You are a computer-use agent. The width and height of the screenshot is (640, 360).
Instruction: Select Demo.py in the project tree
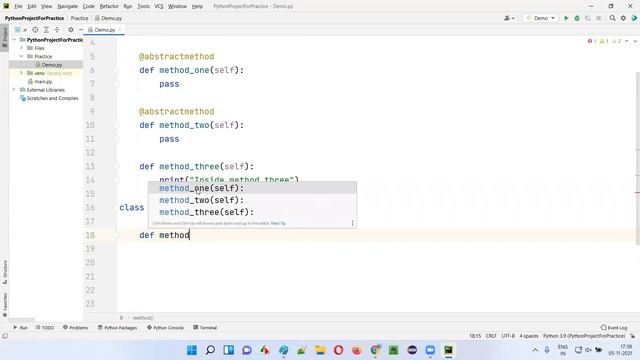coord(48,64)
